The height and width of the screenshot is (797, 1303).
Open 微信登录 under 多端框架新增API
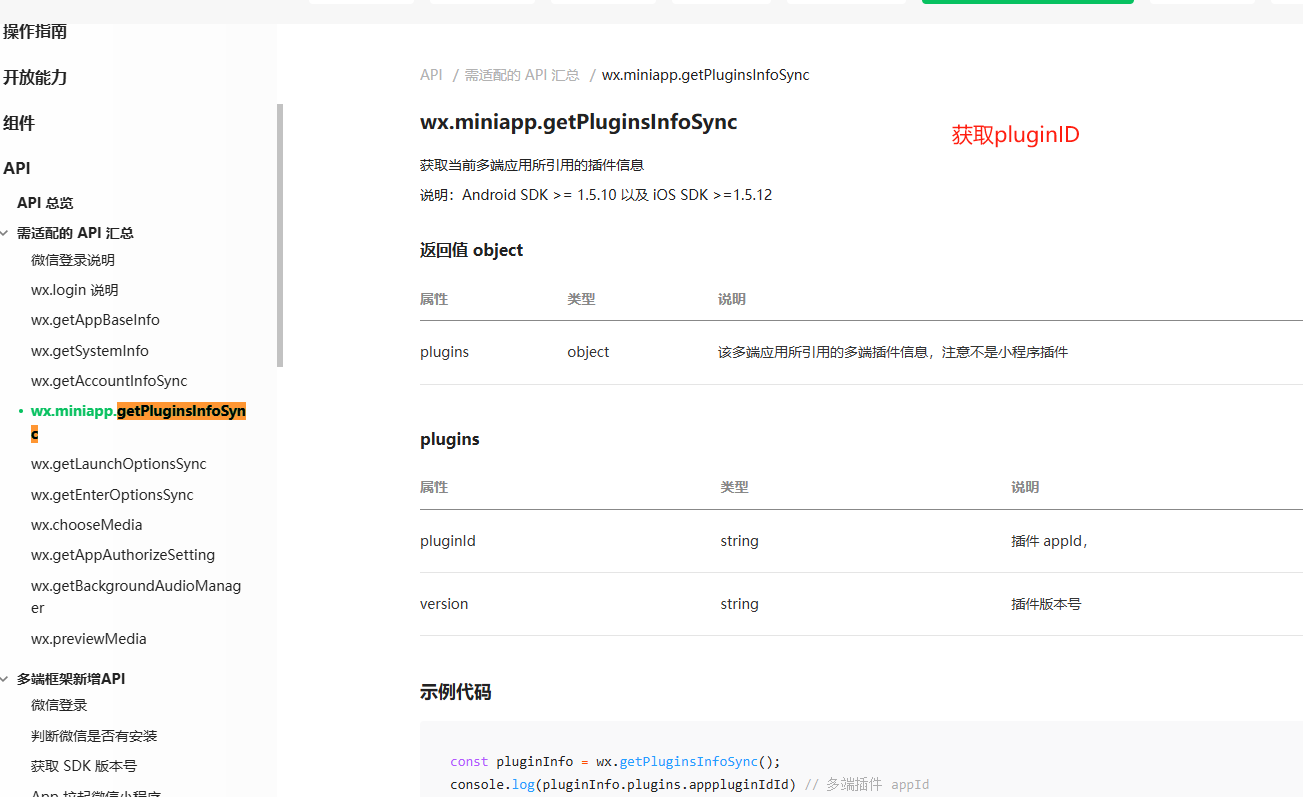coord(59,705)
